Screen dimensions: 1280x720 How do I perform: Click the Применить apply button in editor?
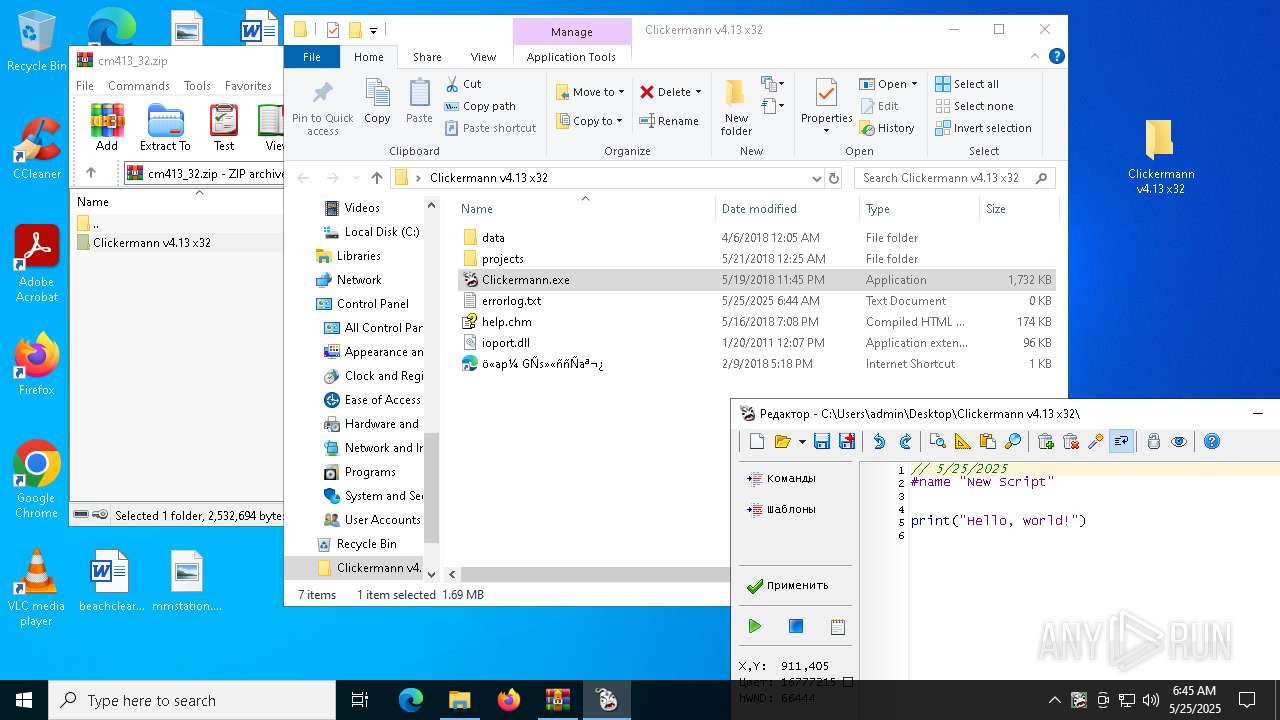pos(788,586)
